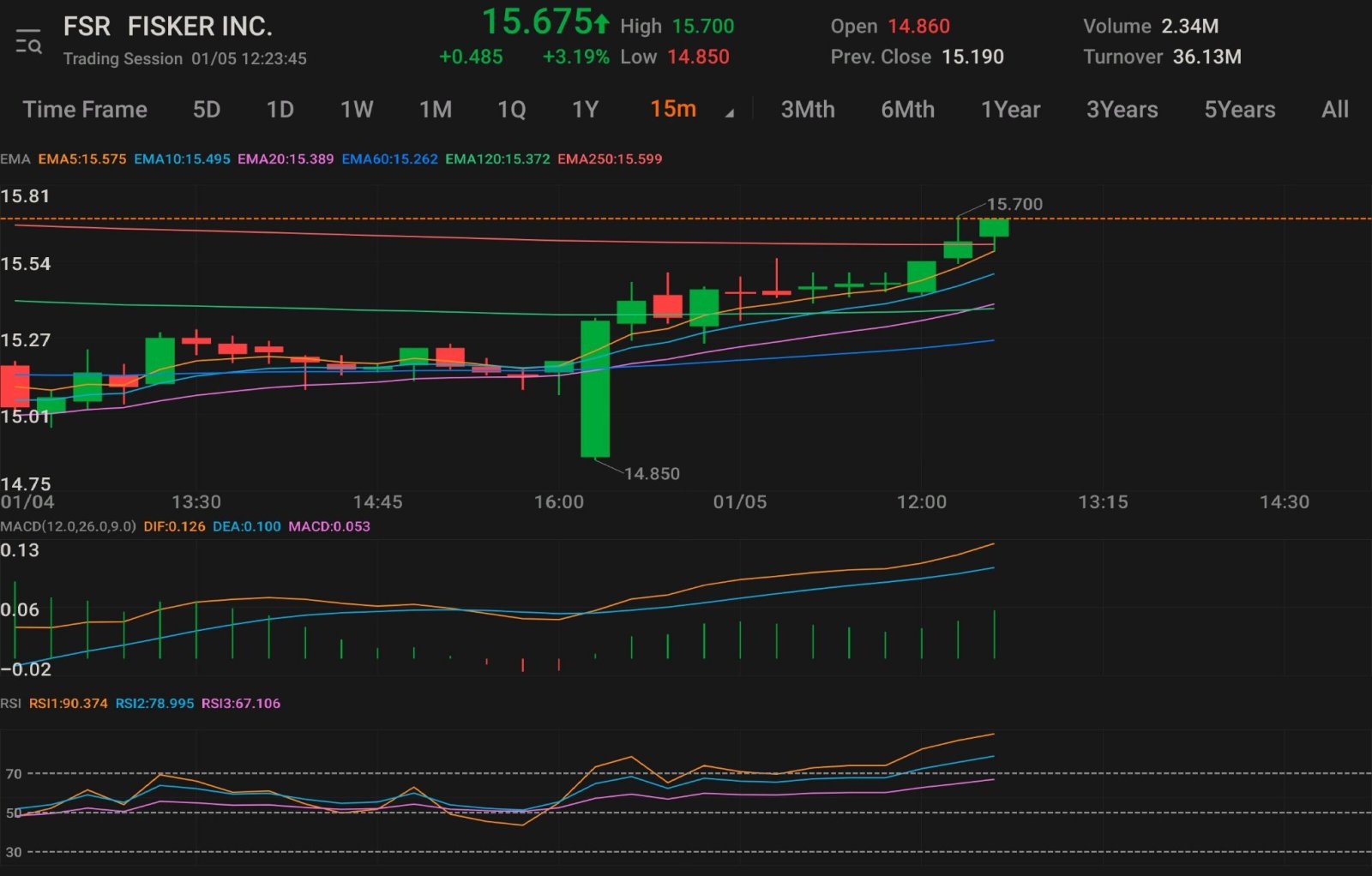Click the +0.485 price change value
The image size is (1372, 876).
coord(471,57)
